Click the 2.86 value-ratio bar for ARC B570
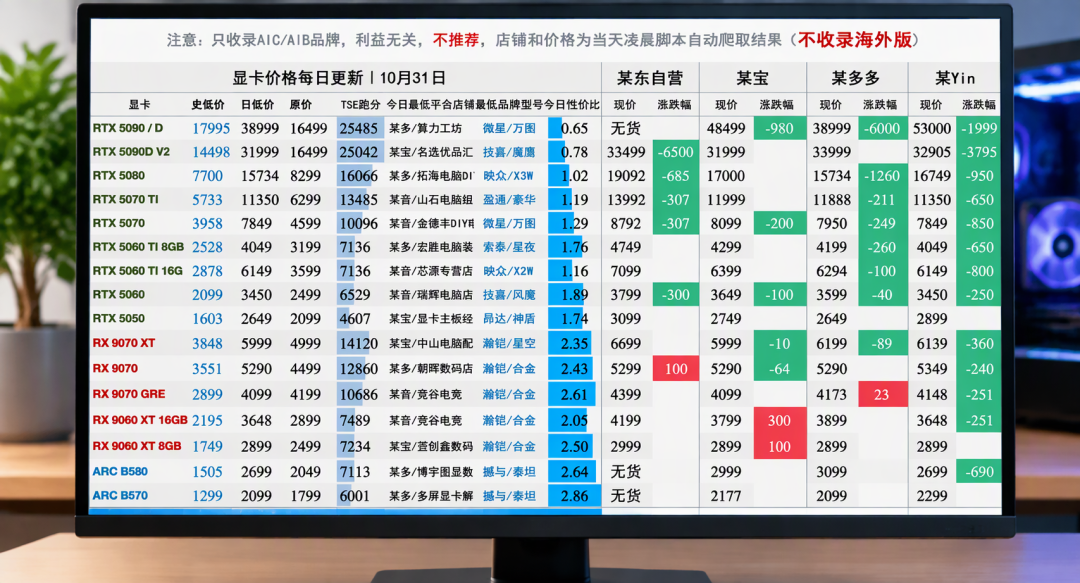The height and width of the screenshot is (583, 1080). tap(574, 495)
